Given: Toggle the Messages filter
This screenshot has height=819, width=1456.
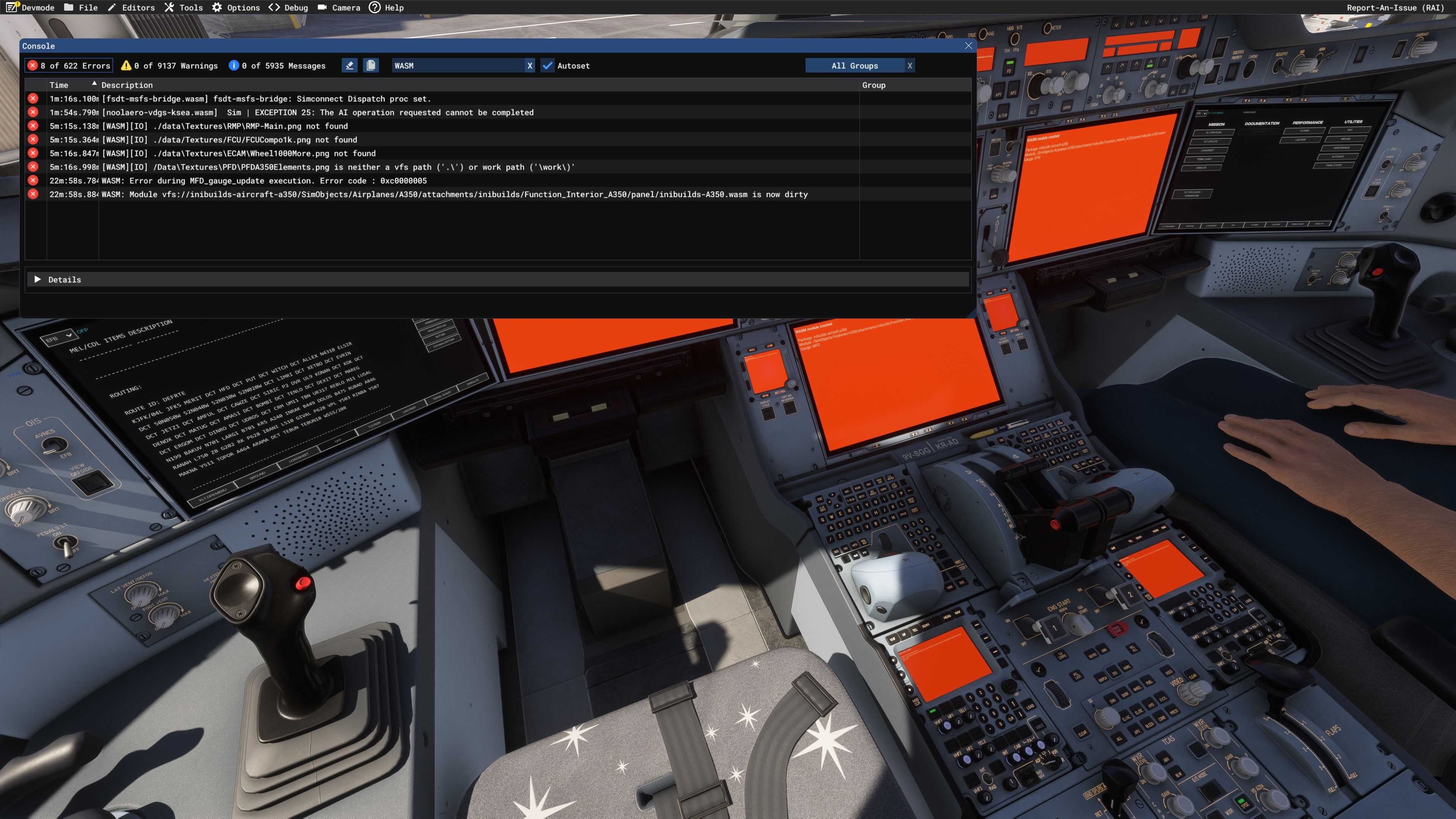Looking at the screenshot, I should 278,66.
